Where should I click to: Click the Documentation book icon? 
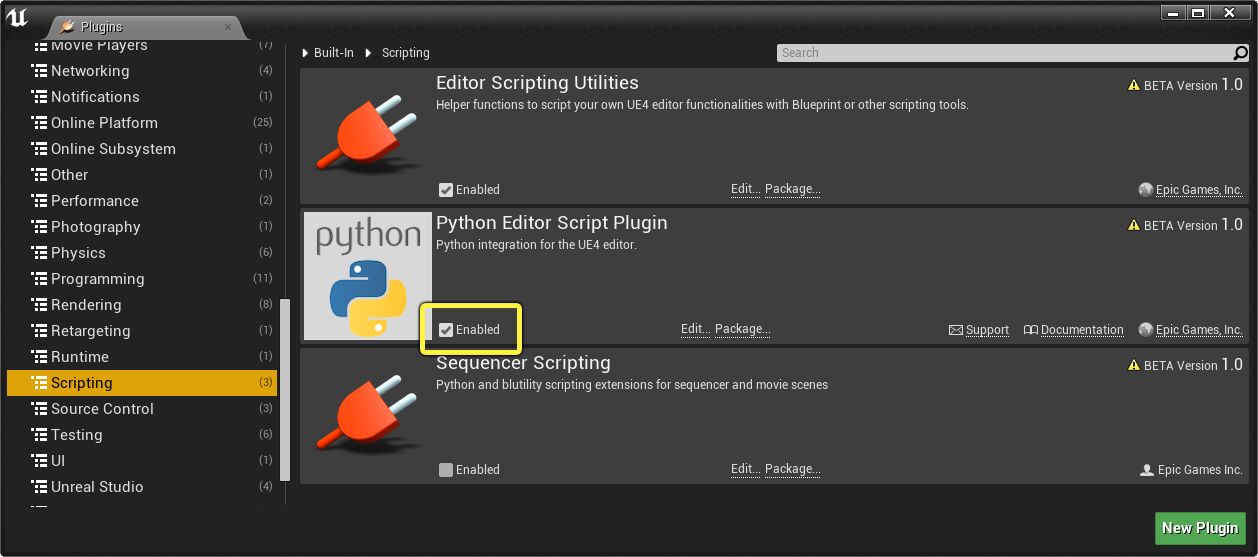pos(1031,330)
